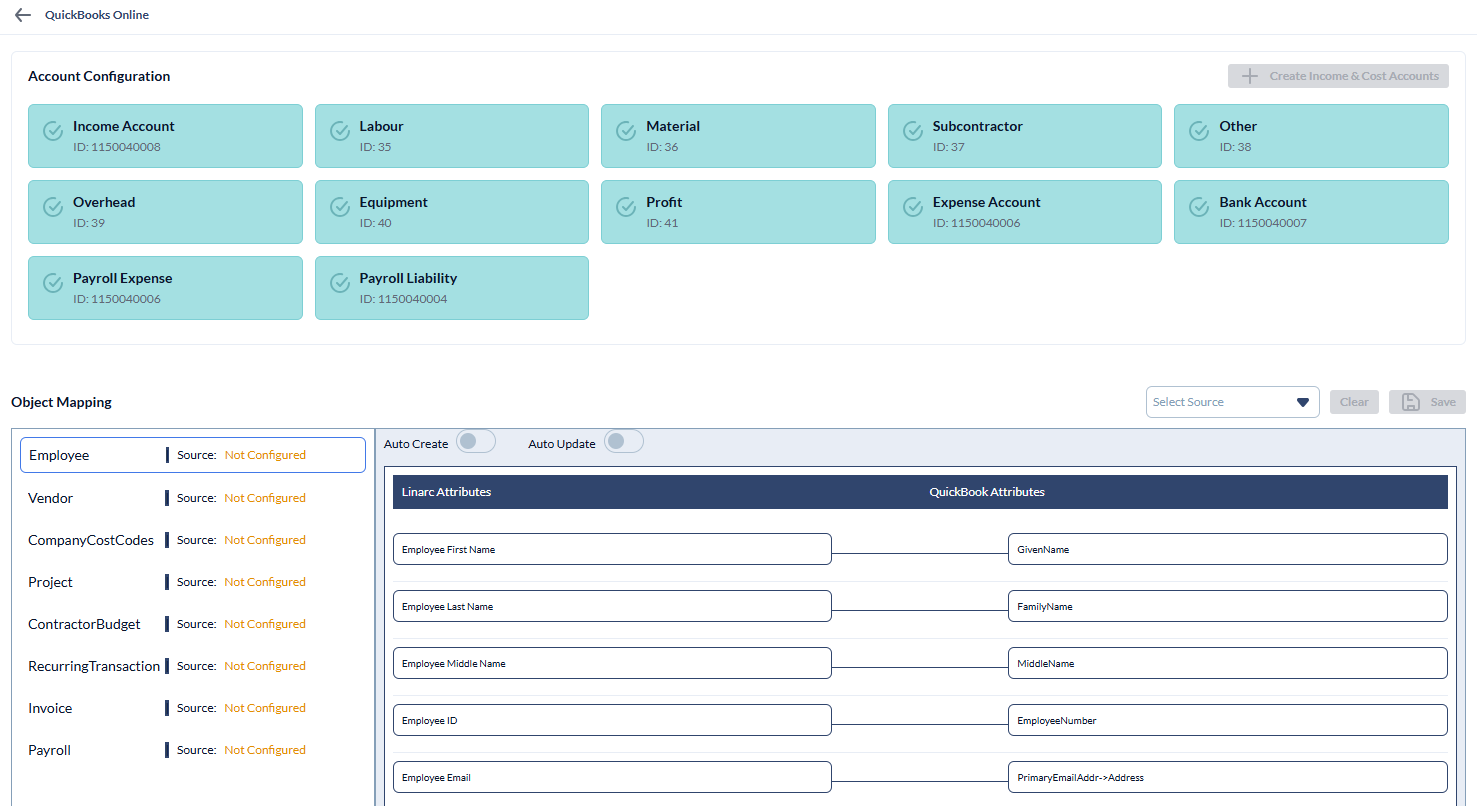Click the Equipment card title text
The image size is (1477, 806).
click(x=393, y=202)
